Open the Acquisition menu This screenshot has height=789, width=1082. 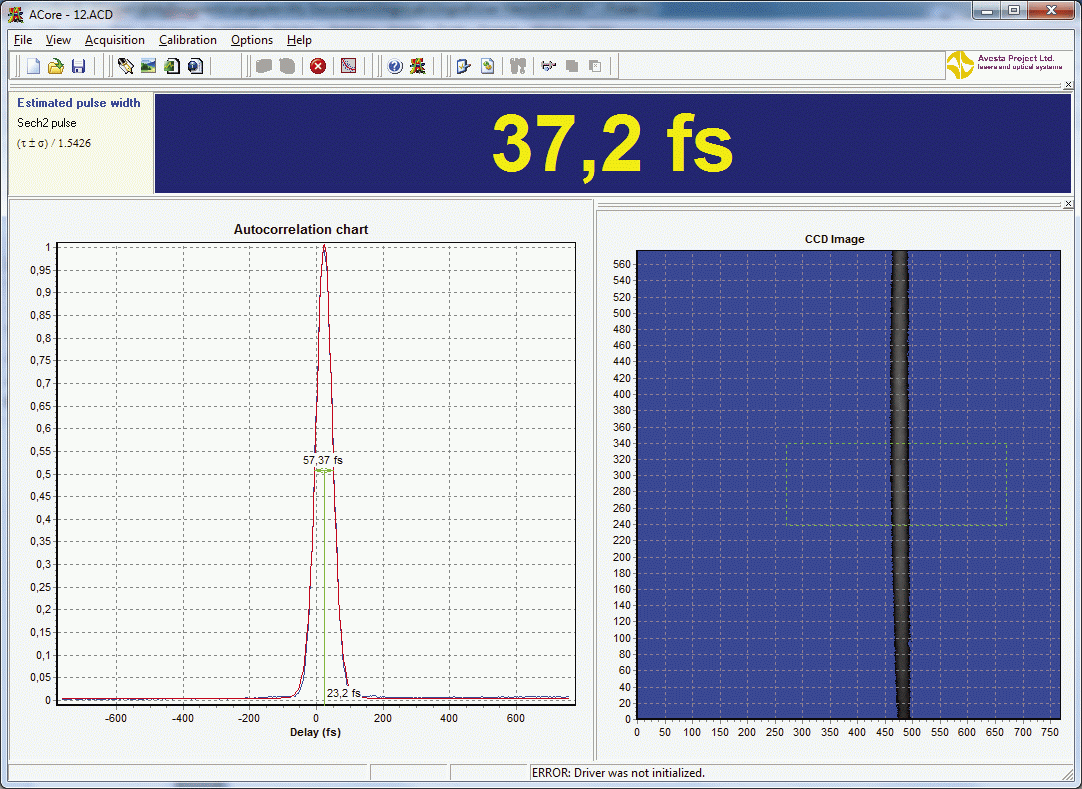(x=115, y=40)
